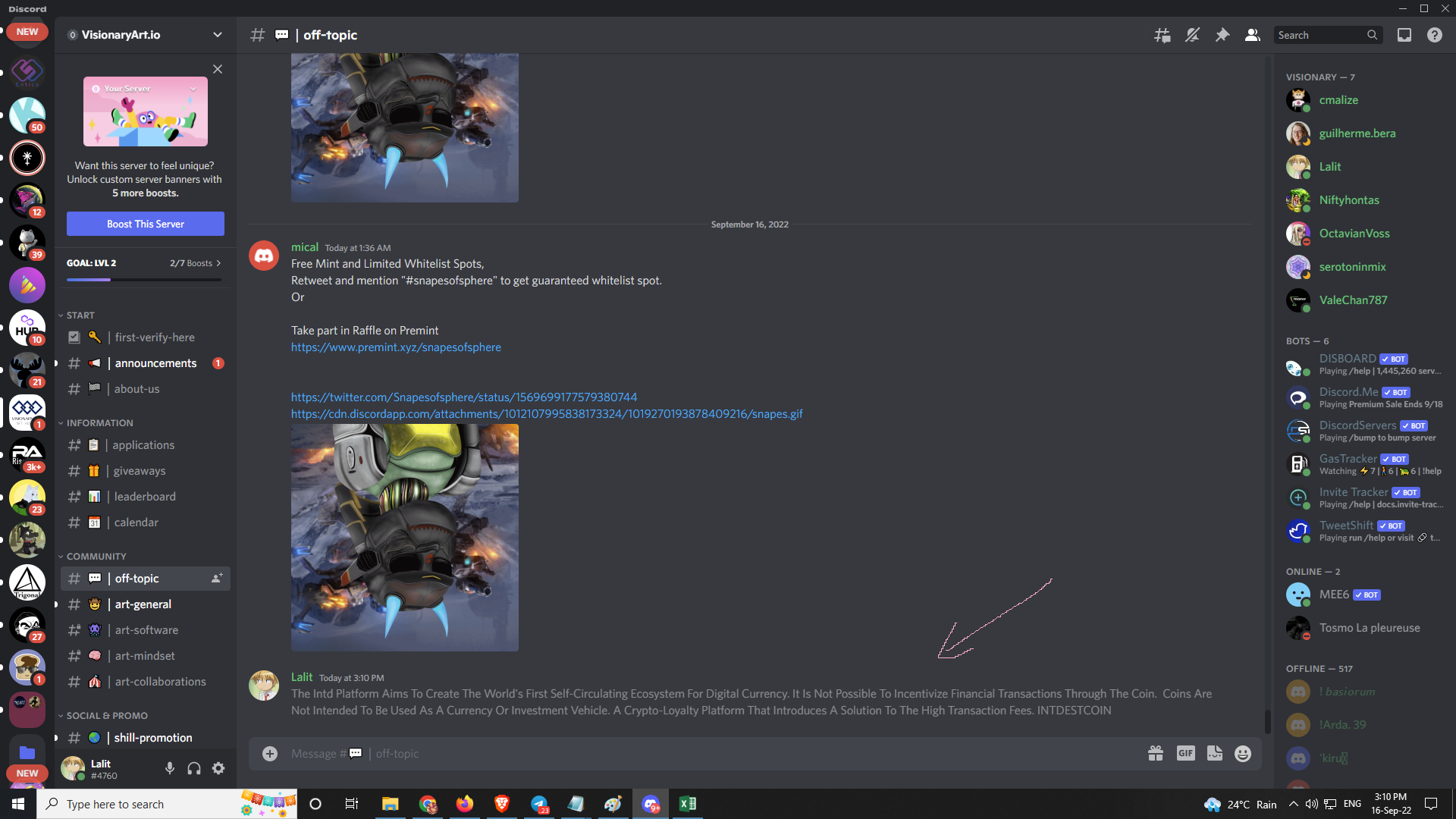Screen dimensions: 1456x819
Task: Toggle notification settings bell icon
Action: pos(1192,35)
